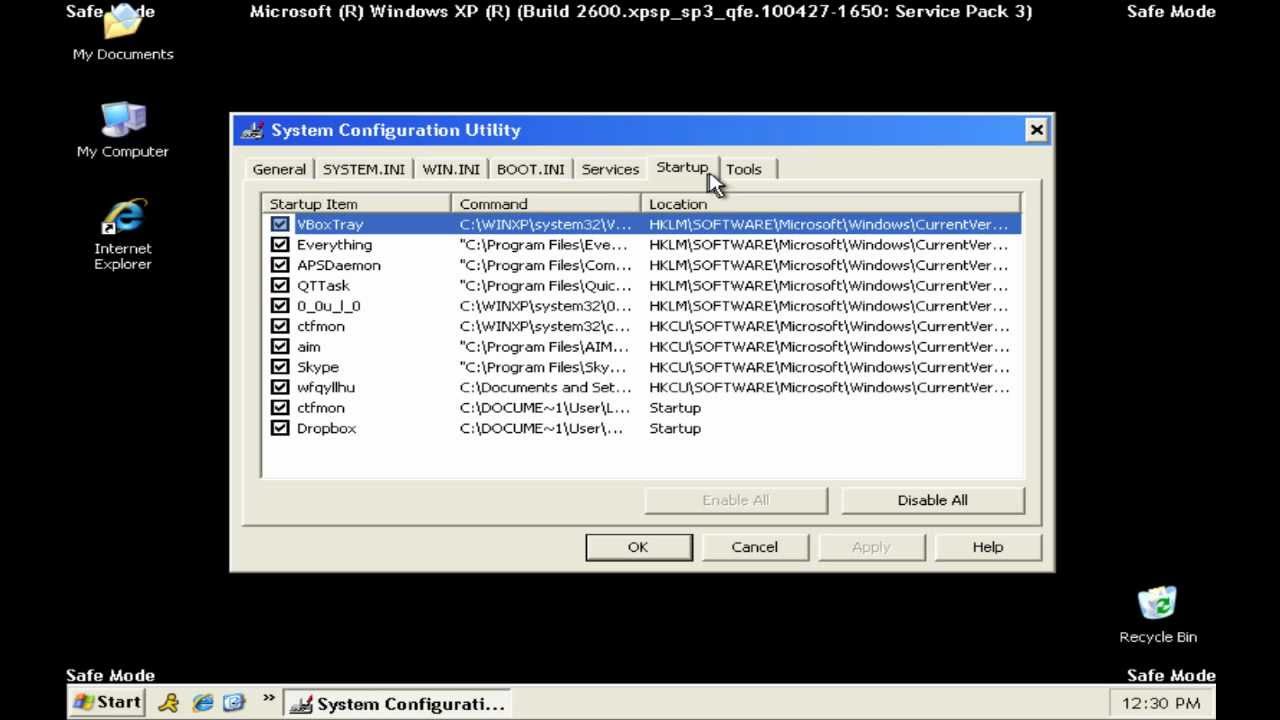Uncheck the 0_0u_l_0 startup item
This screenshot has width=1280, height=720.
tap(280, 306)
